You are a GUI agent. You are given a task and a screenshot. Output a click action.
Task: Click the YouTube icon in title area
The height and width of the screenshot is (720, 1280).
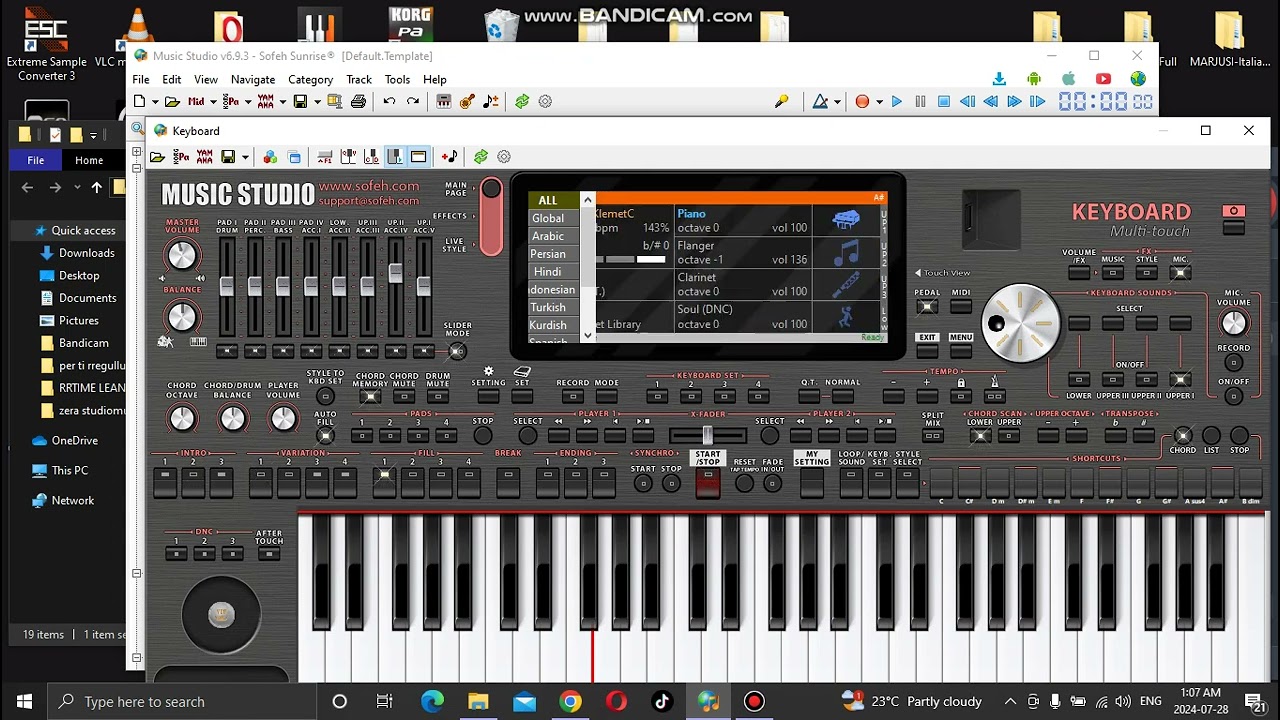tap(1103, 79)
